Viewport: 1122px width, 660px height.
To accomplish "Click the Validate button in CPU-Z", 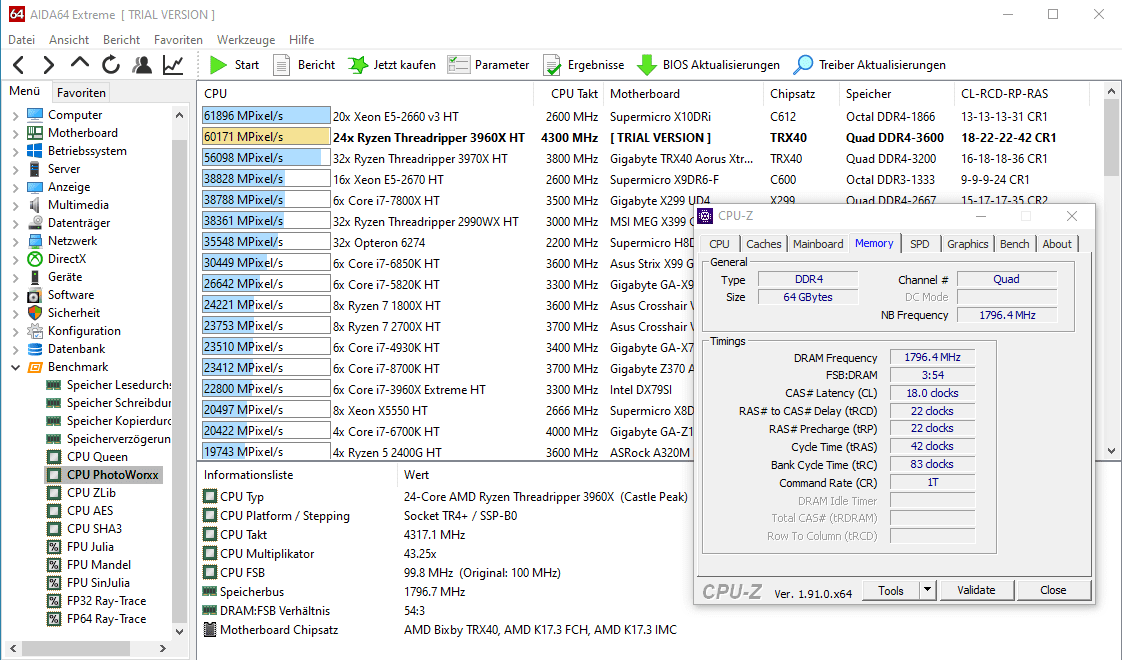I will coord(976,590).
